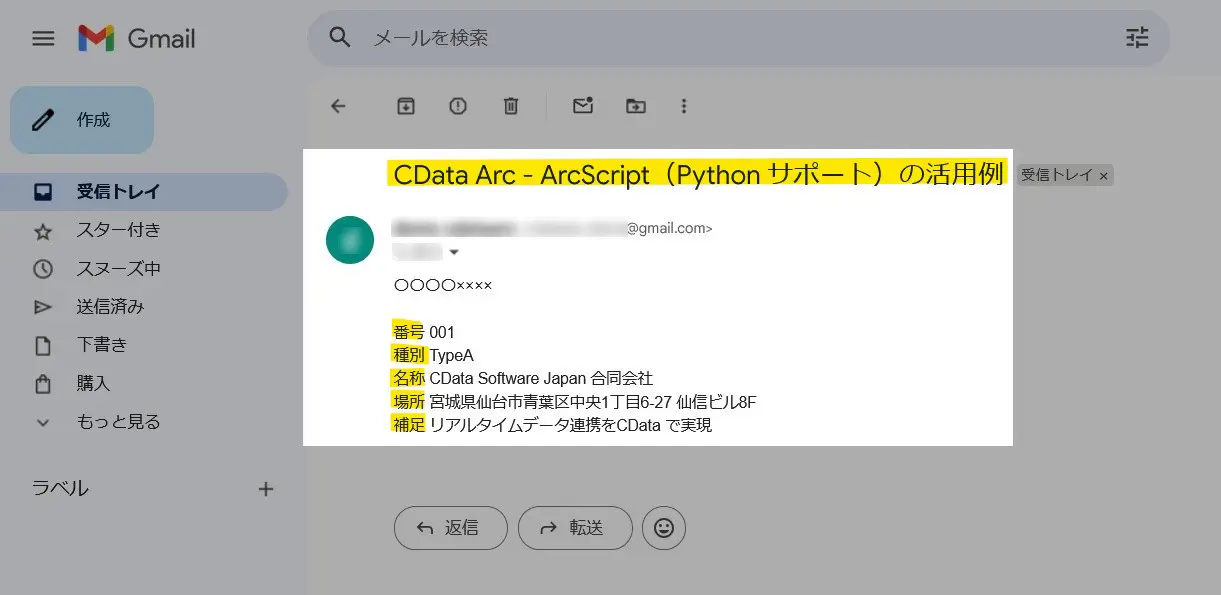The image size is (1221, 595).
Task: Select 受信トレイ in sidebar
Action: 144,192
